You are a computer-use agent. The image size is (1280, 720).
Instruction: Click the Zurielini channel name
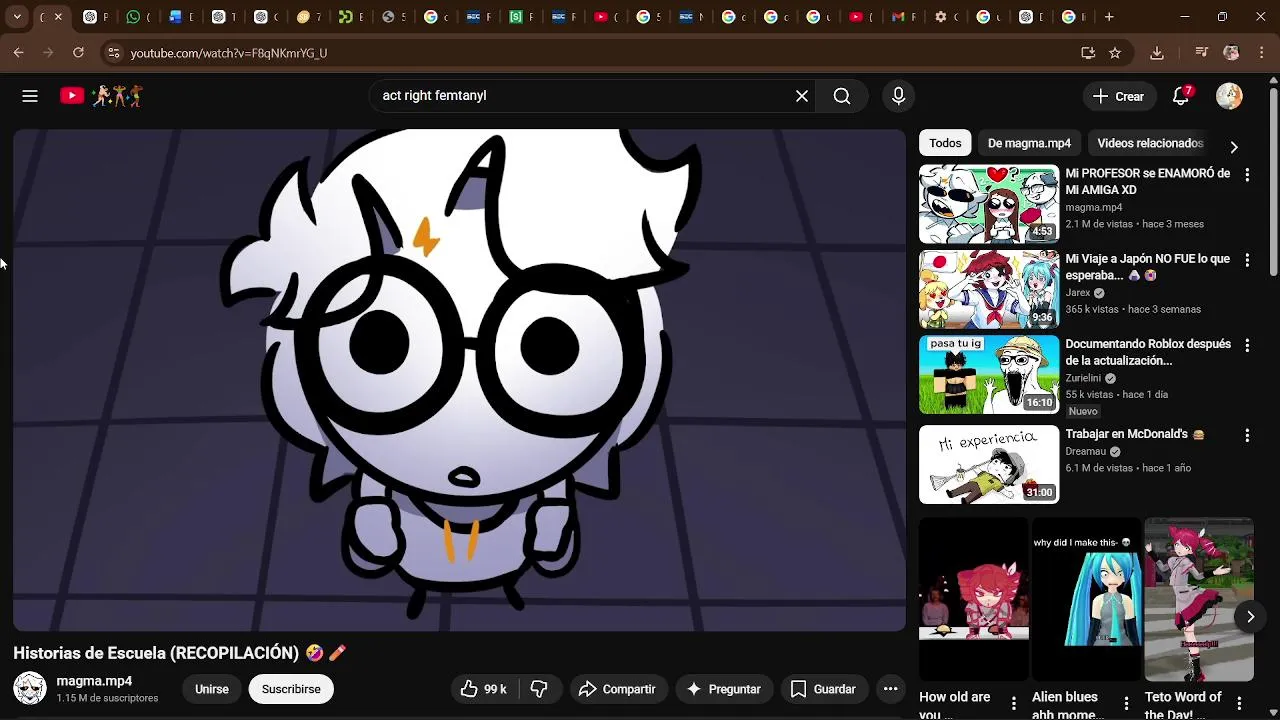(x=1083, y=378)
